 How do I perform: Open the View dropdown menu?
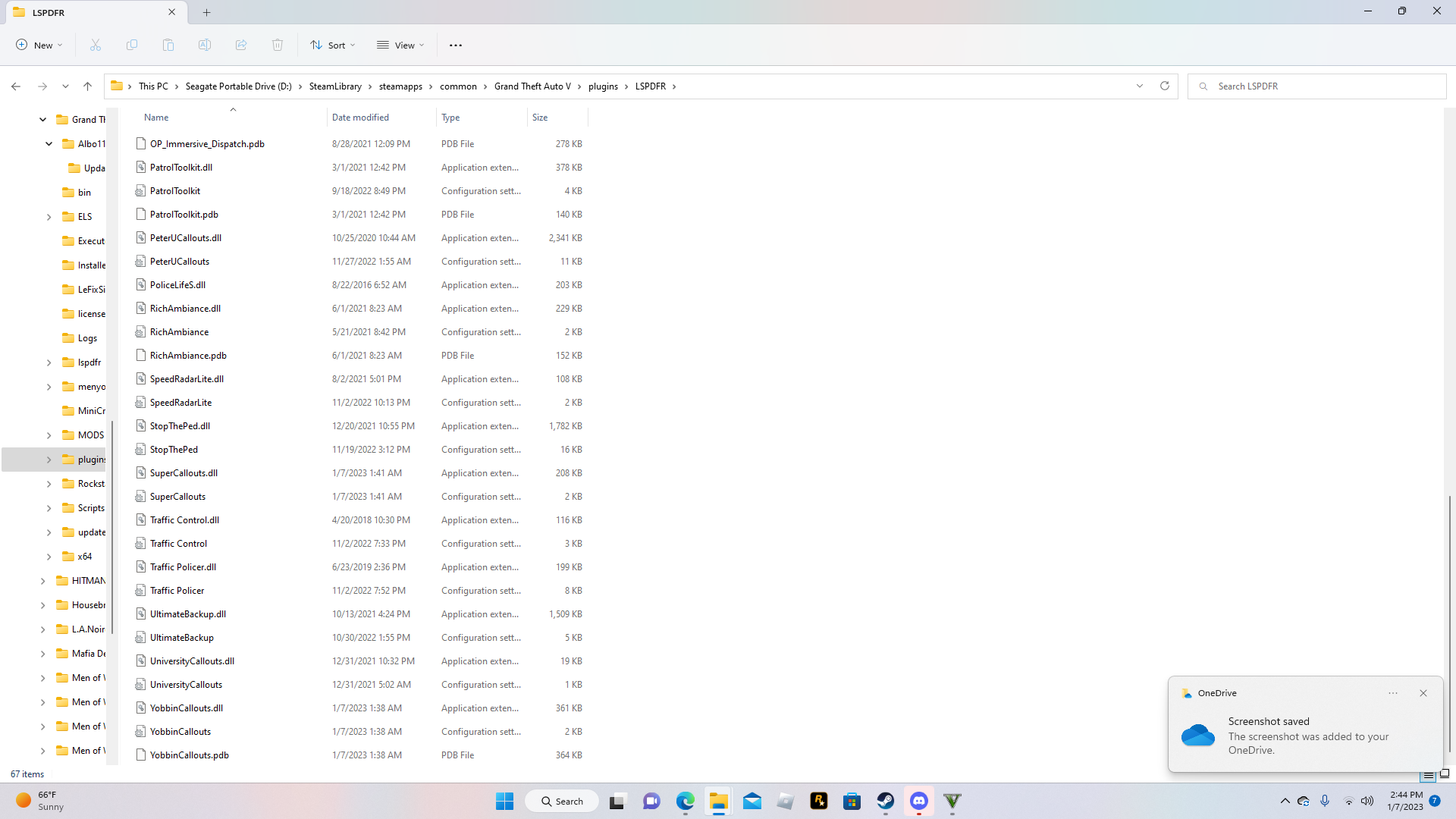click(400, 45)
